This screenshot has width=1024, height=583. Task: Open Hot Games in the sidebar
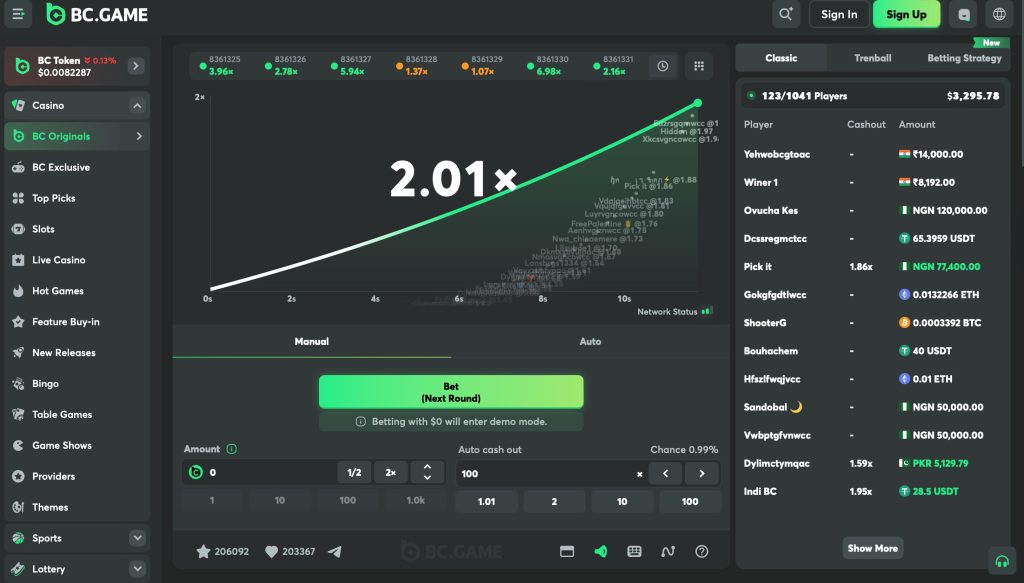point(77,291)
